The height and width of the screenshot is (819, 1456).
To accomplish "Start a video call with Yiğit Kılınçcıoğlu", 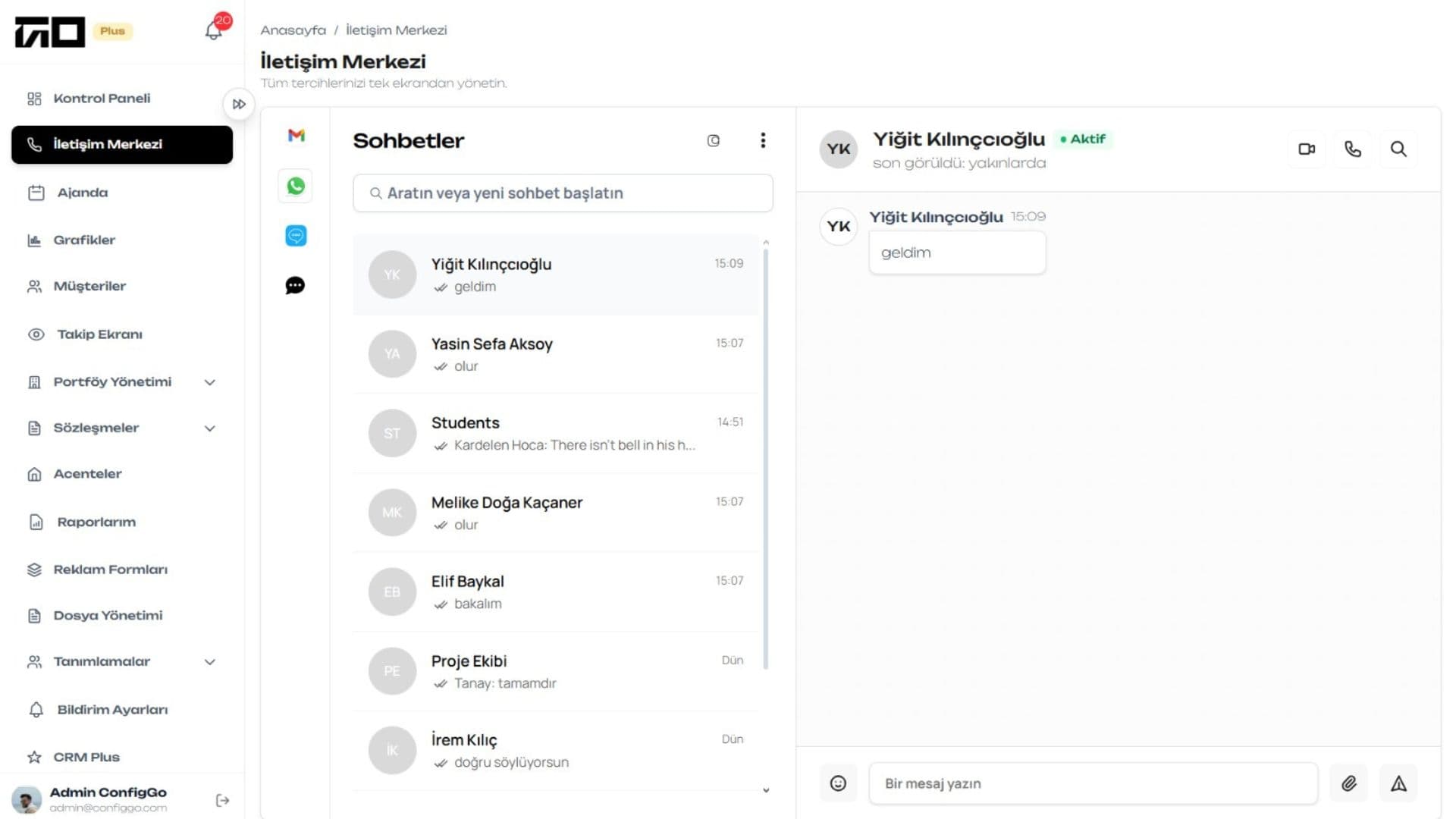I will click(1307, 149).
